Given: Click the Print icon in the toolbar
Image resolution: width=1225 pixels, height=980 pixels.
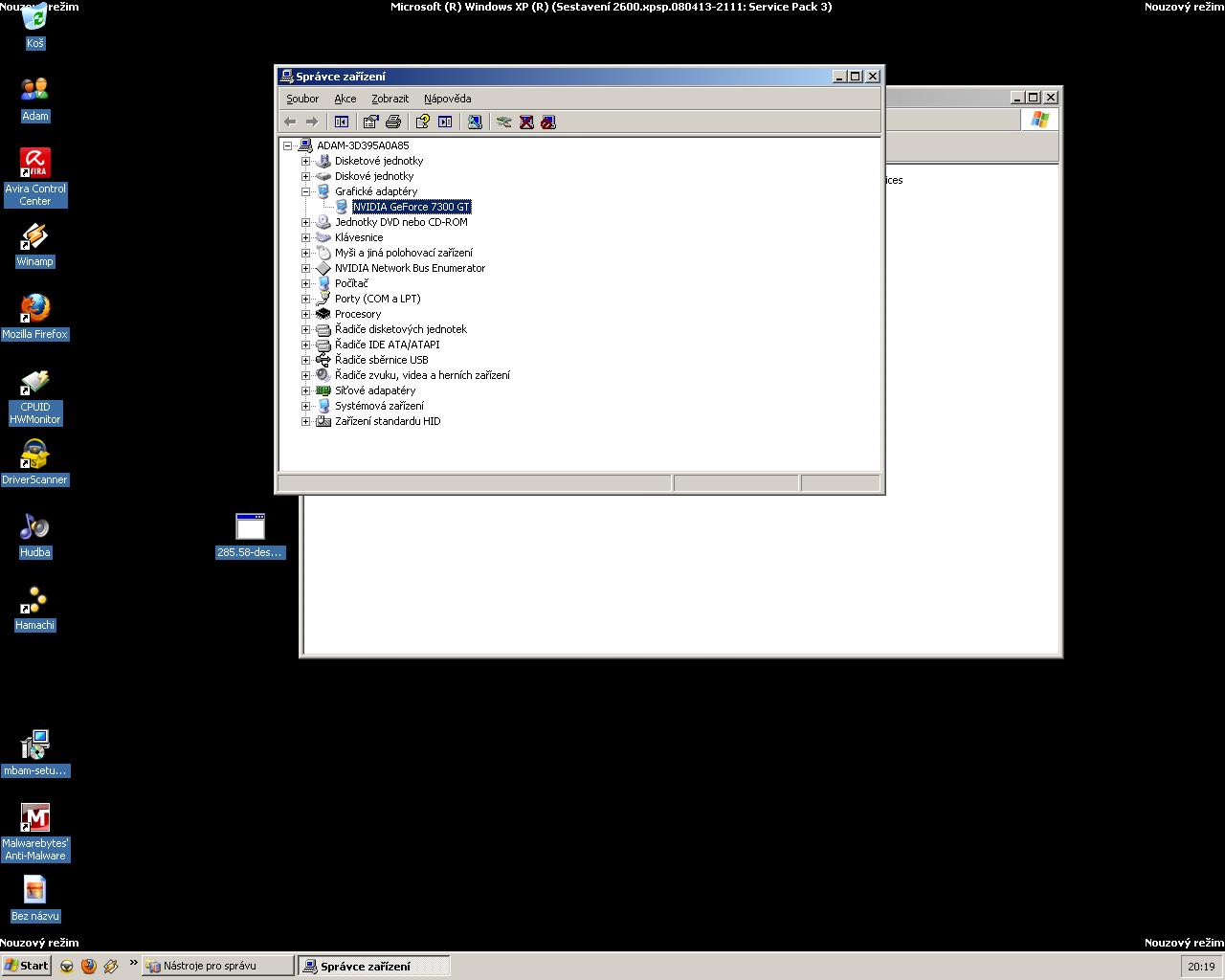Looking at the screenshot, I should 393,122.
